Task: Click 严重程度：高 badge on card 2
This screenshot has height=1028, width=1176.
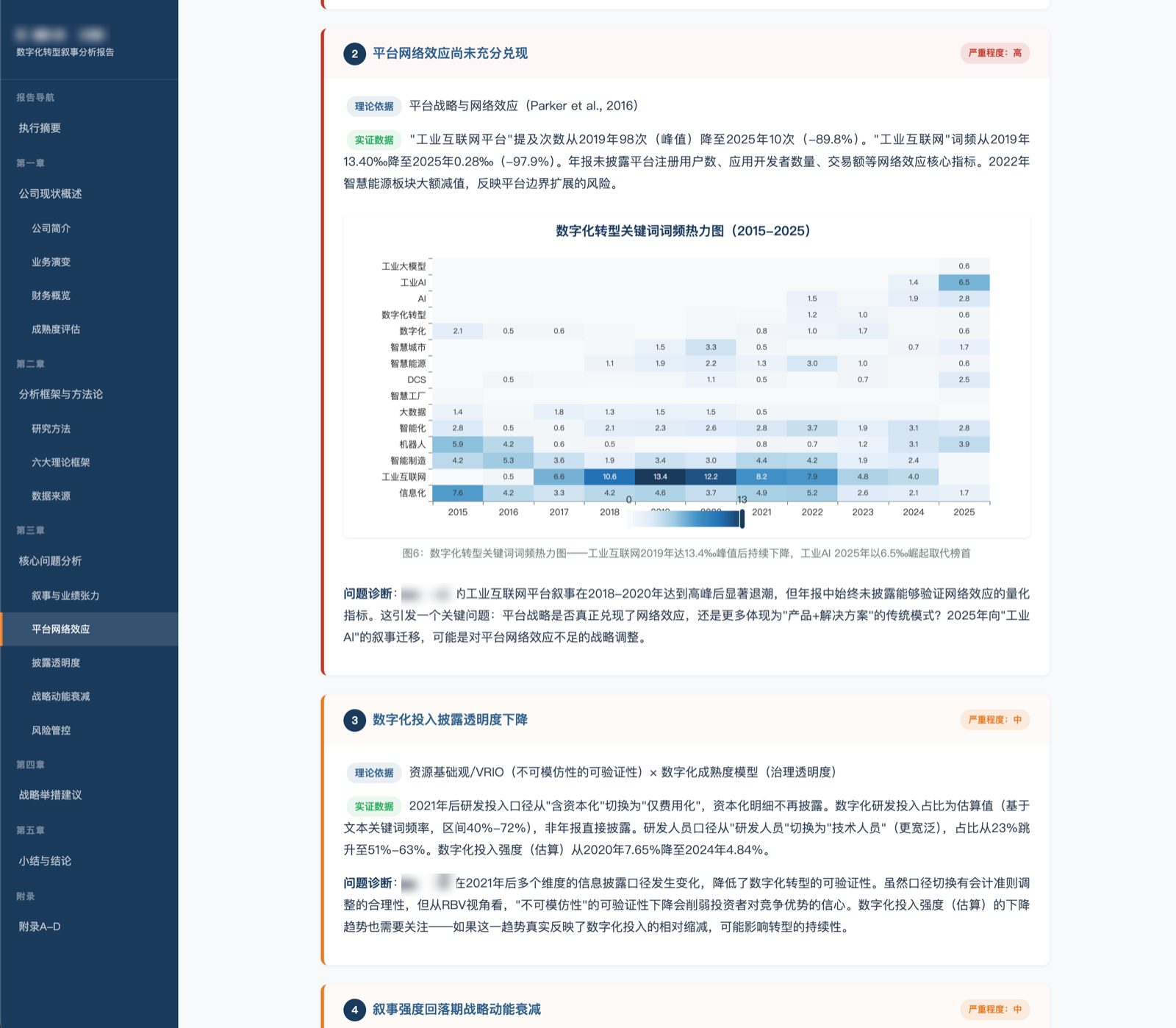Action: pyautogui.click(x=994, y=53)
